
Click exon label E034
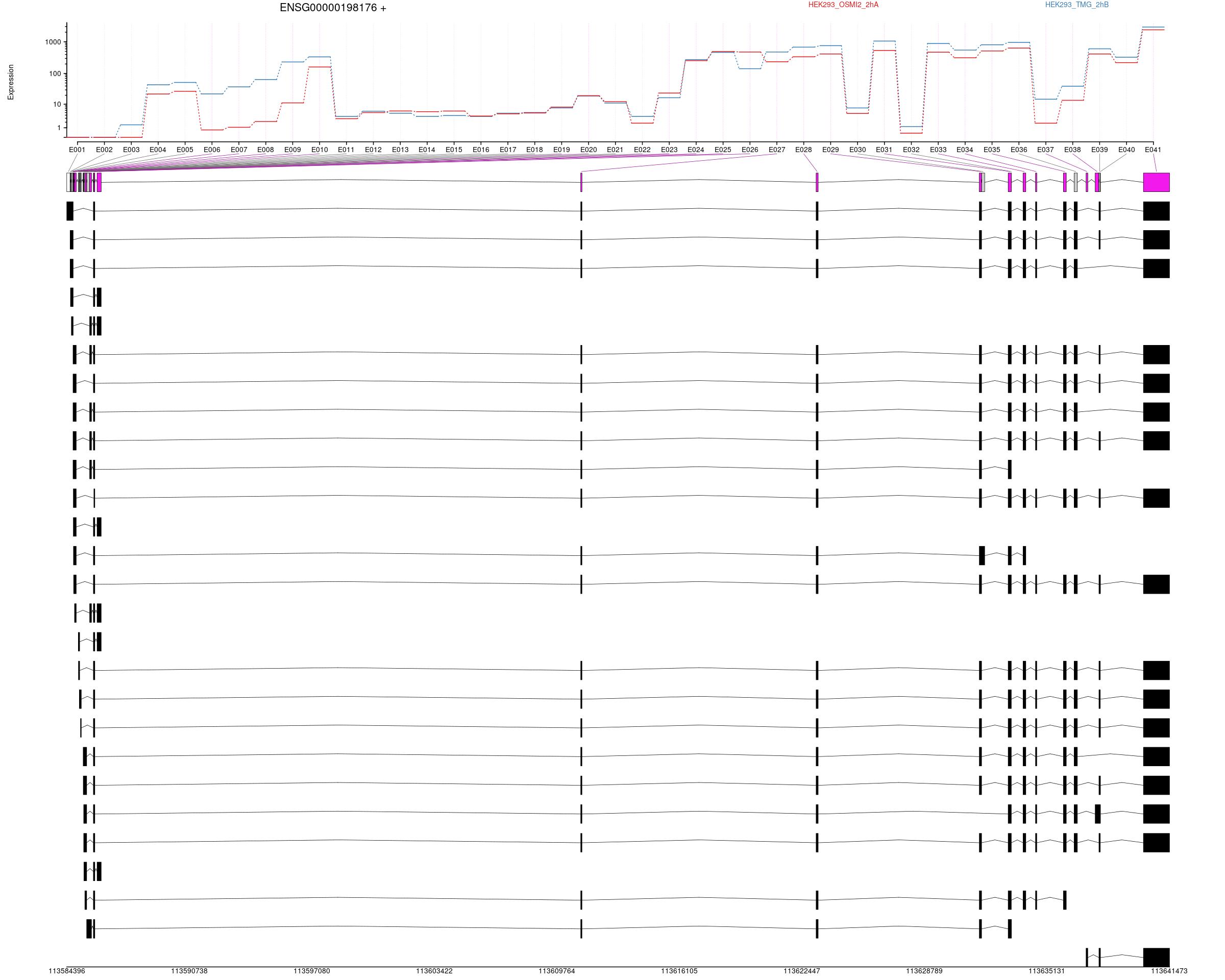[x=965, y=150]
